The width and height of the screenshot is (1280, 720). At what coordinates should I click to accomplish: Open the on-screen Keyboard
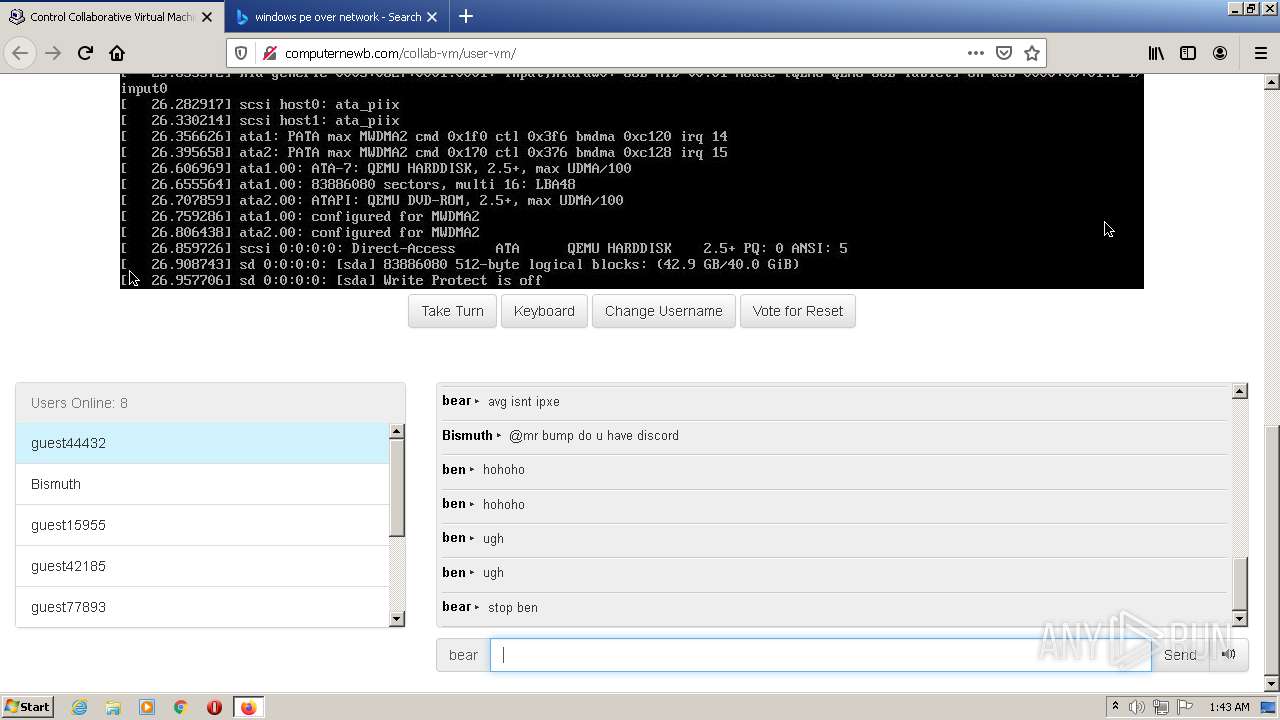[x=544, y=311]
